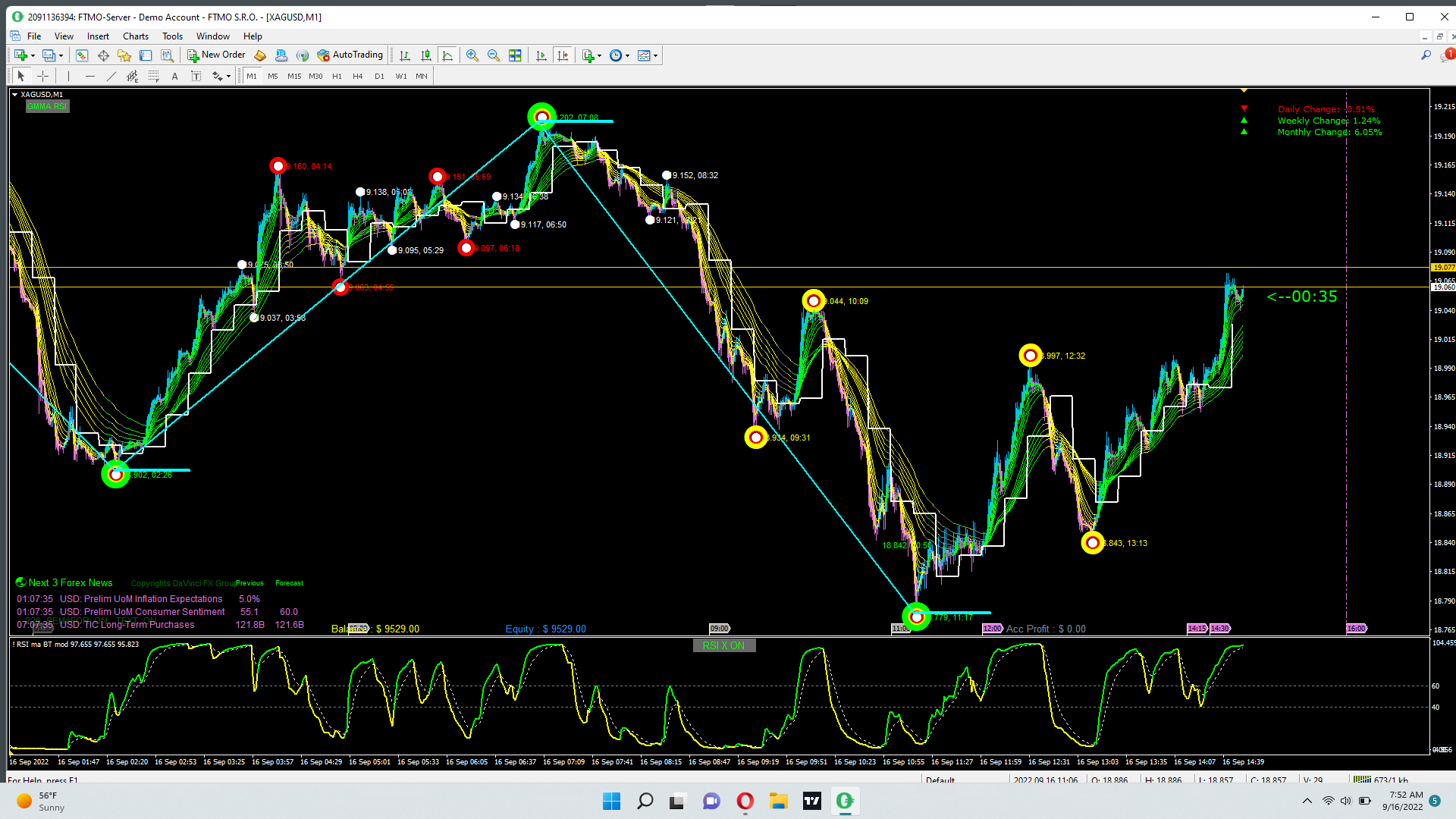Open Opera browser from taskbar

tap(745, 801)
